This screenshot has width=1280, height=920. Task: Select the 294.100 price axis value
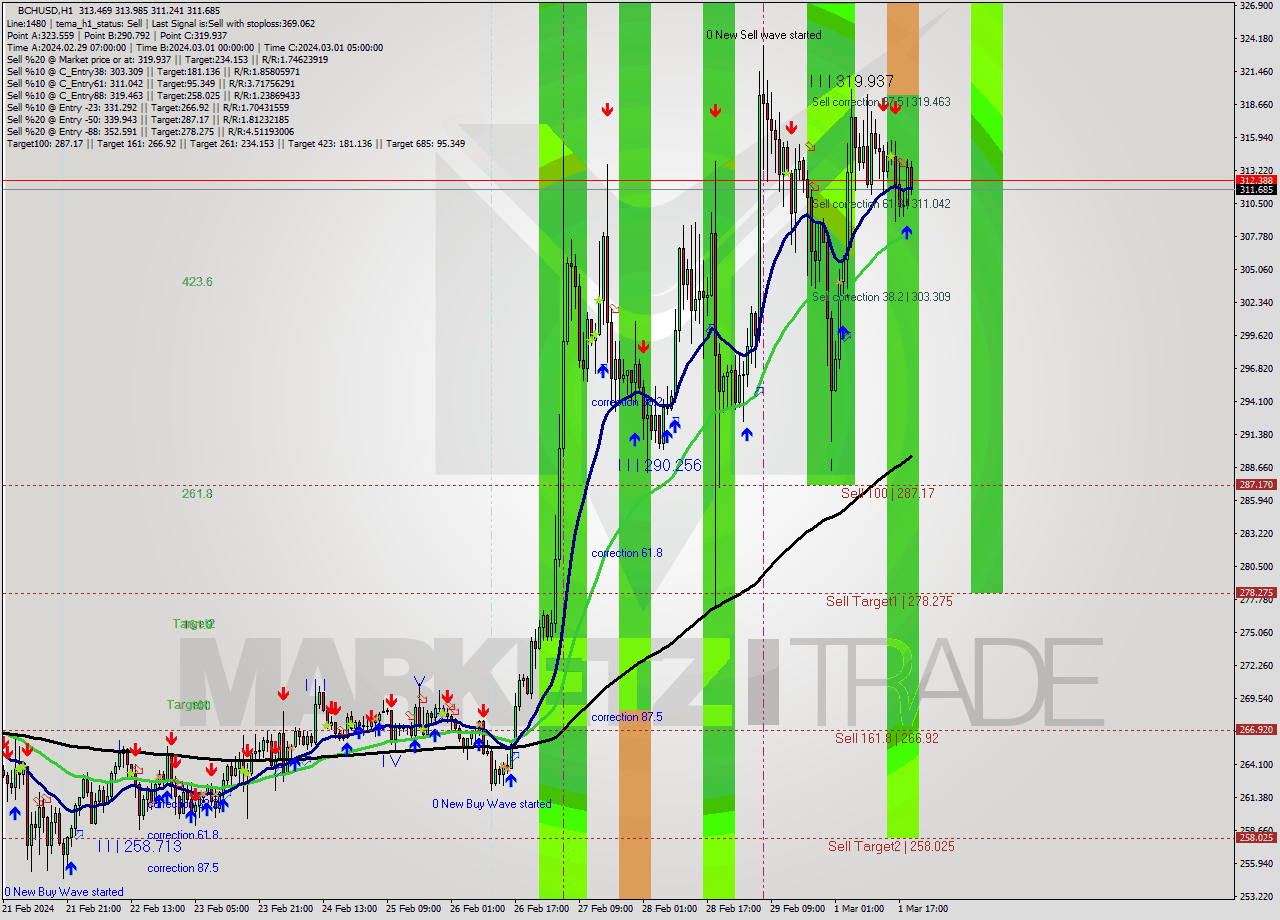click(x=1256, y=402)
